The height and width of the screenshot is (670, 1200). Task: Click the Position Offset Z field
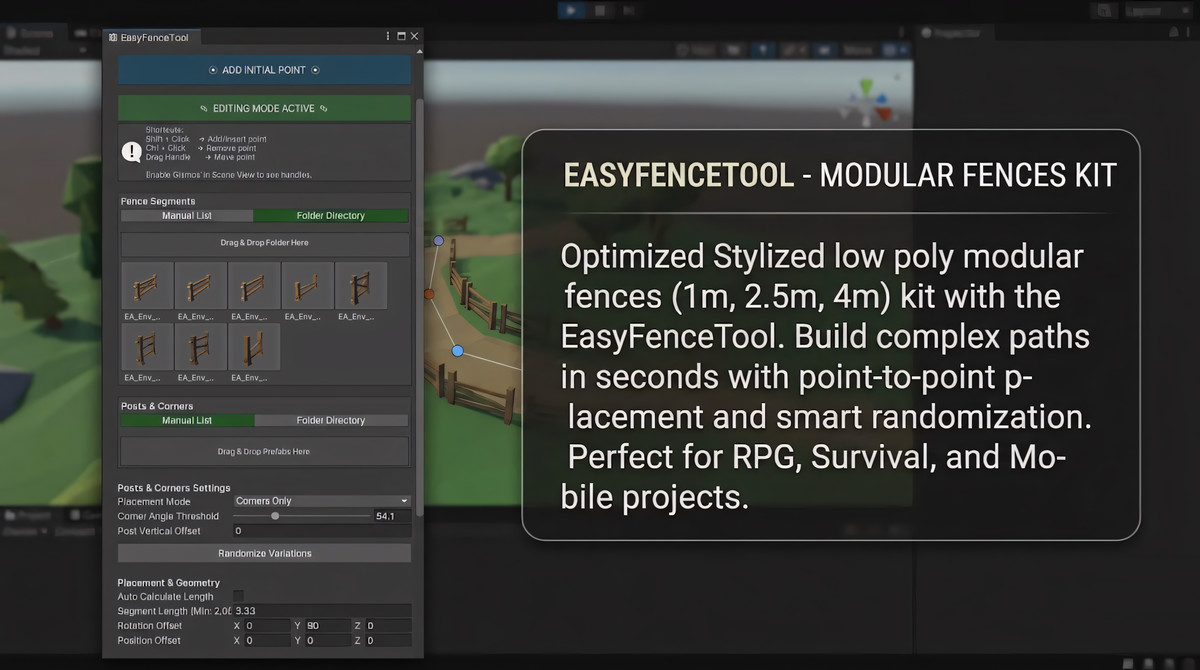388,640
